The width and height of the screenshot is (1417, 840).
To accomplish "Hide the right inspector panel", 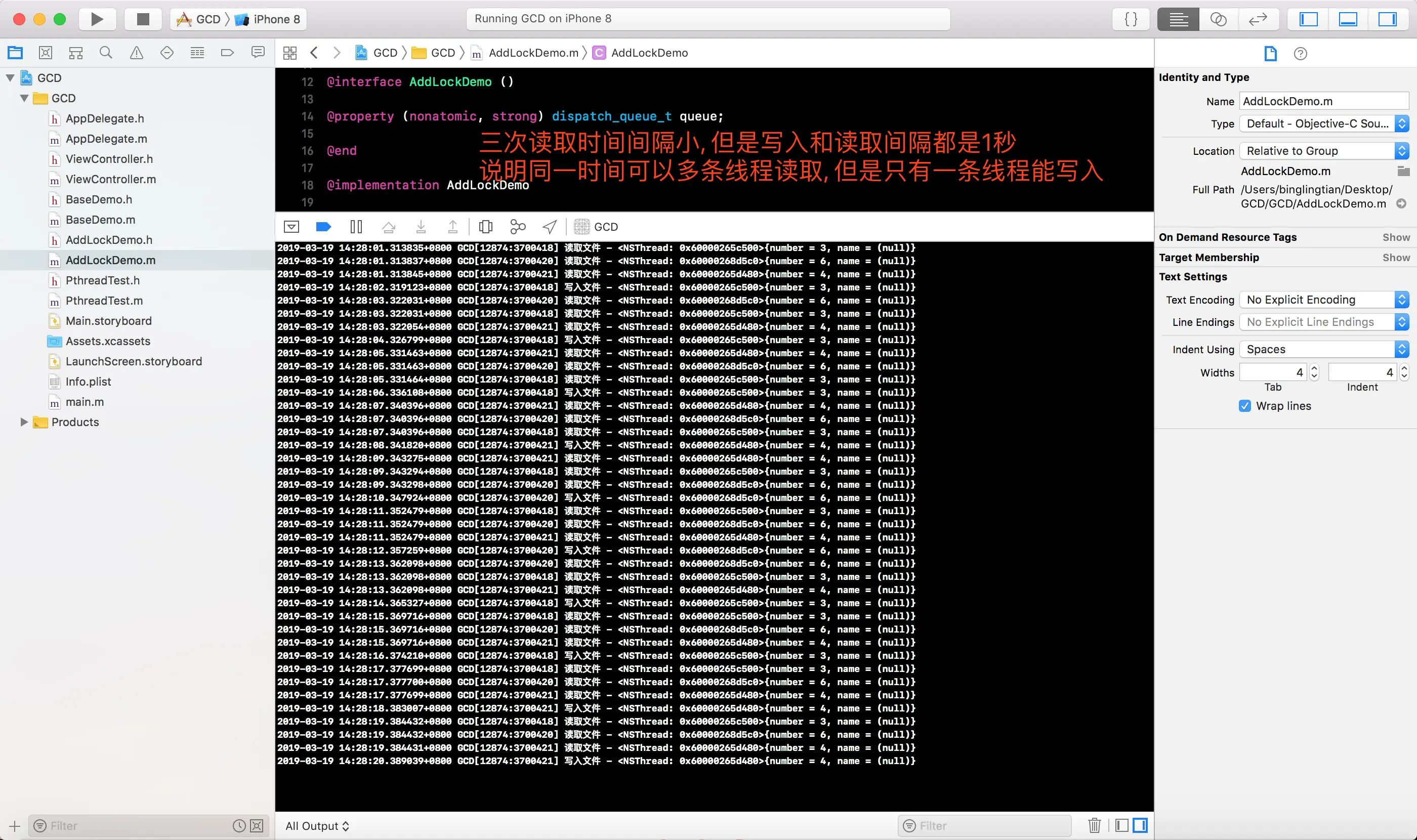I will coord(1387,19).
